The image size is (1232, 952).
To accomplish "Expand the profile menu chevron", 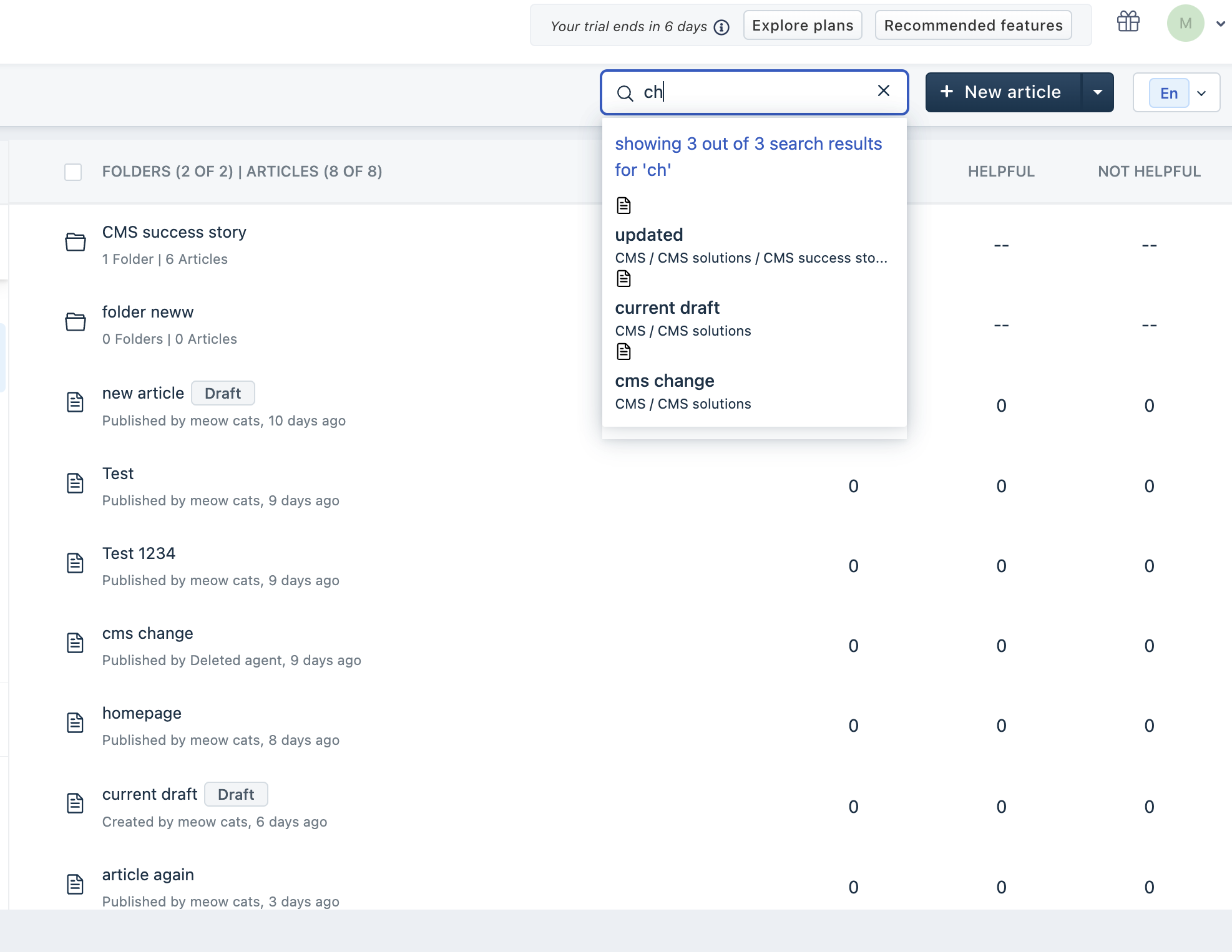I will click(x=1220, y=24).
